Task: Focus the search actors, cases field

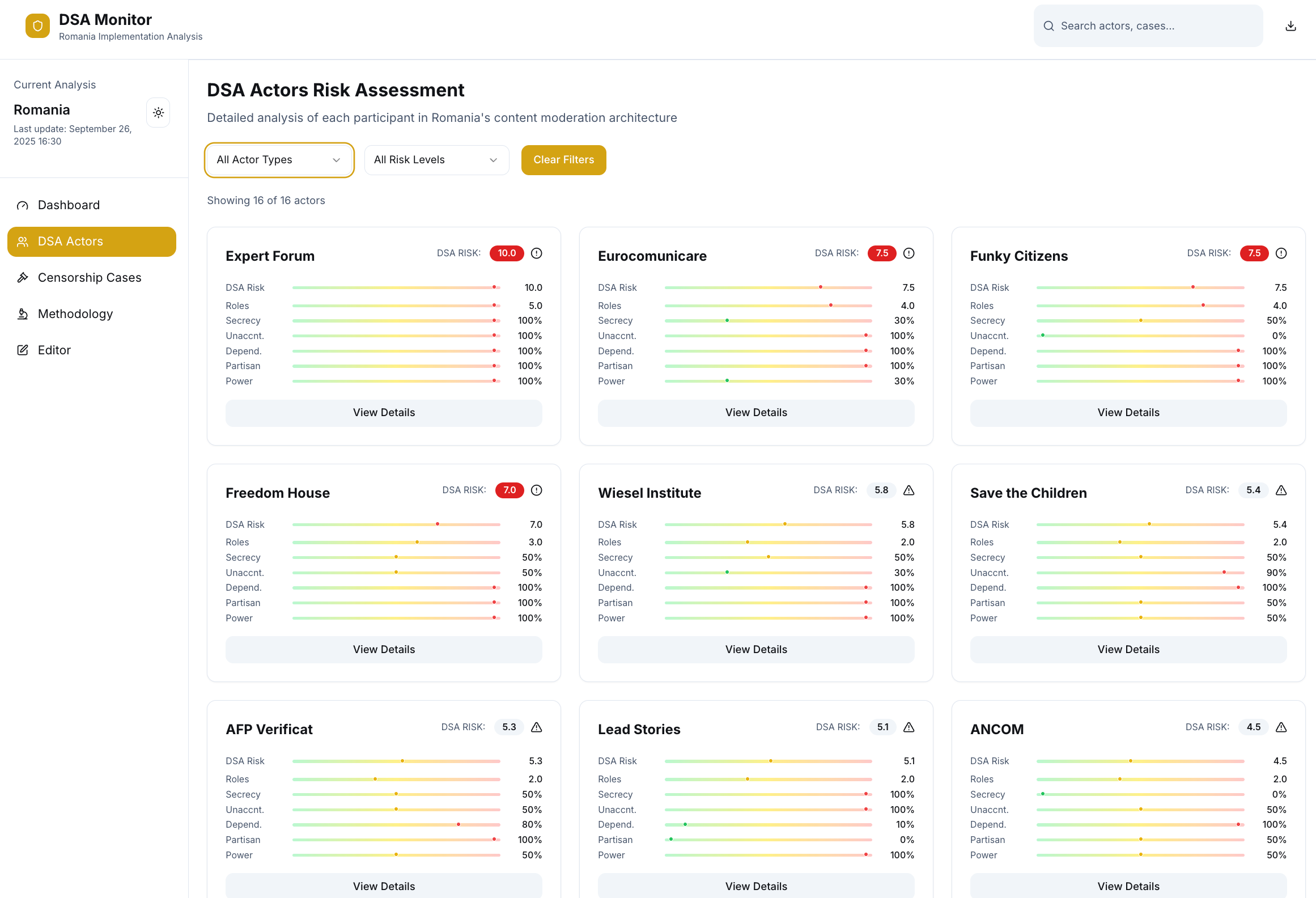Action: pyautogui.click(x=1148, y=26)
